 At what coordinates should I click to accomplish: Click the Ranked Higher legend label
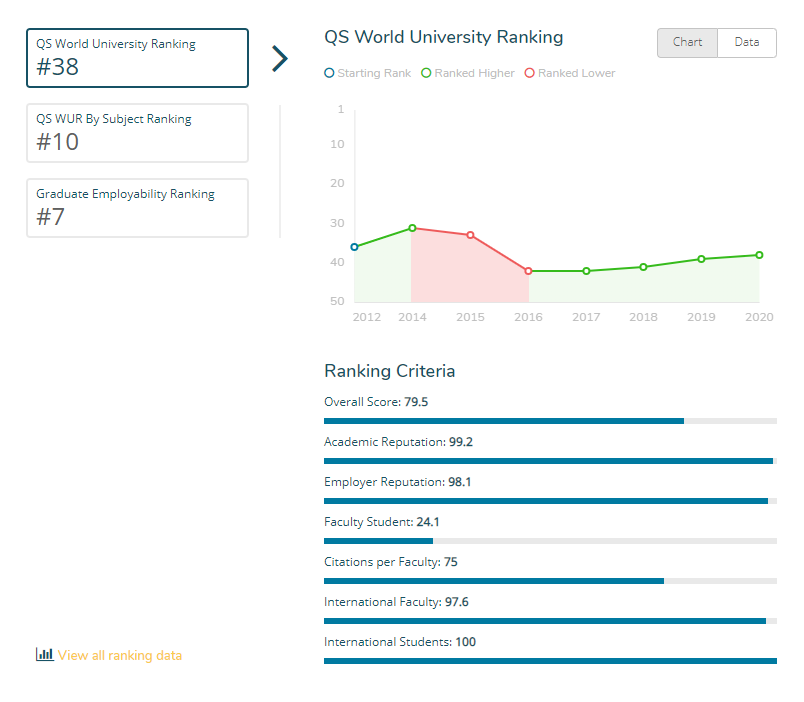tap(474, 73)
